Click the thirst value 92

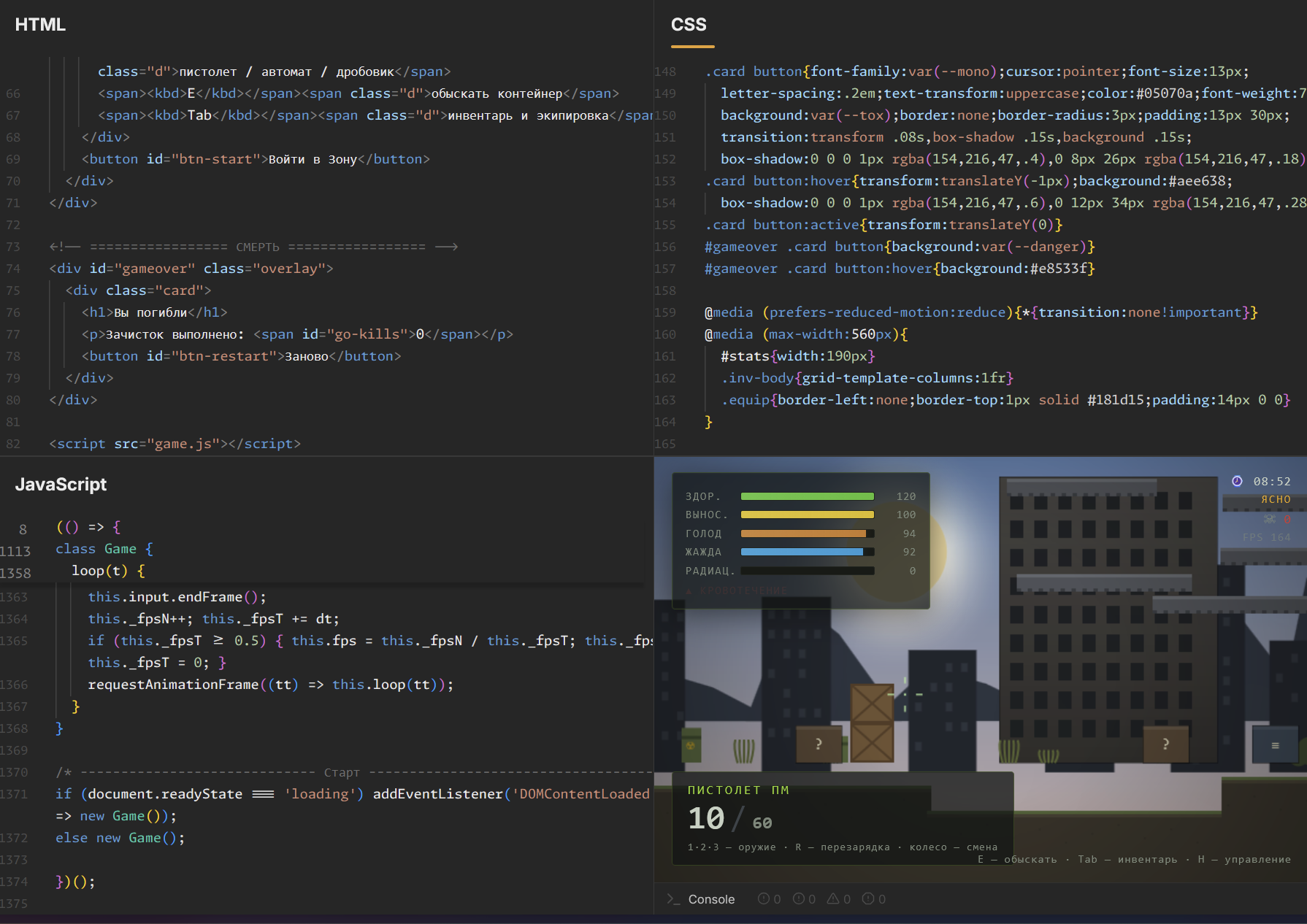910,552
